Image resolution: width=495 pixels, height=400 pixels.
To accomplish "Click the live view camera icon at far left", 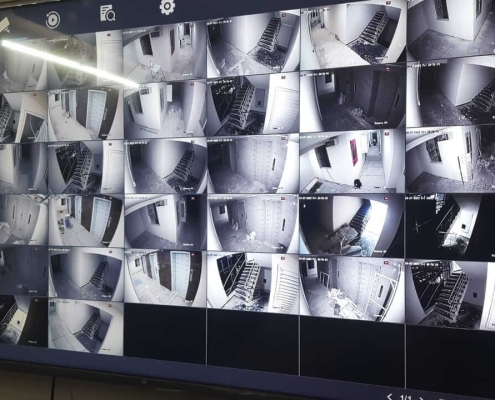I will tap(4, 26).
